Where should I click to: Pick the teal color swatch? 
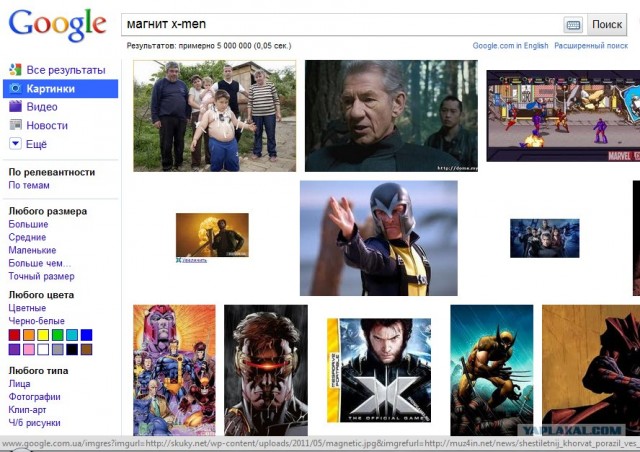[72, 335]
